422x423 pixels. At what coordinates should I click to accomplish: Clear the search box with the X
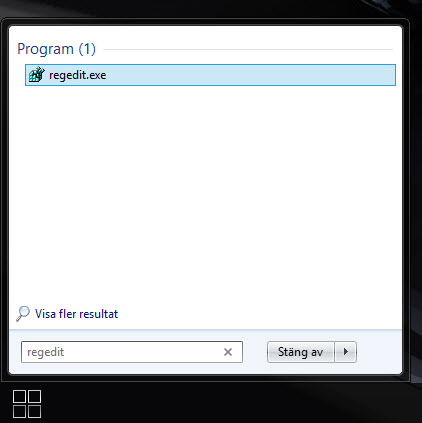pos(228,352)
